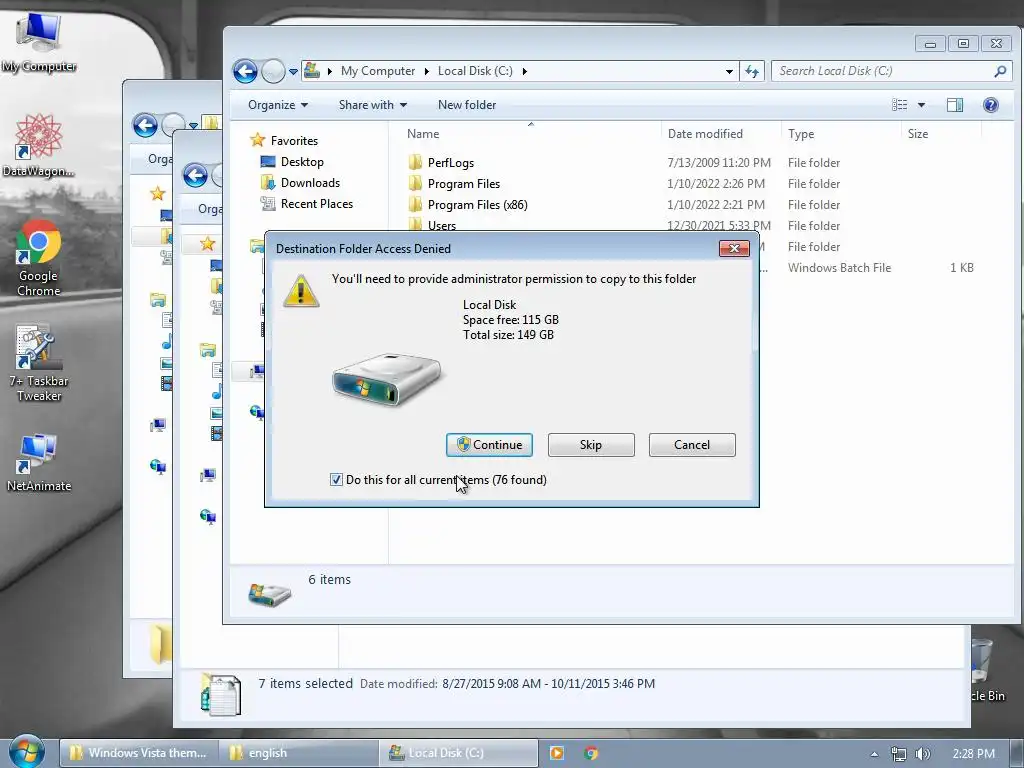
Task: Switch to Local Disk (C:) taskbar button
Action: [459, 753]
